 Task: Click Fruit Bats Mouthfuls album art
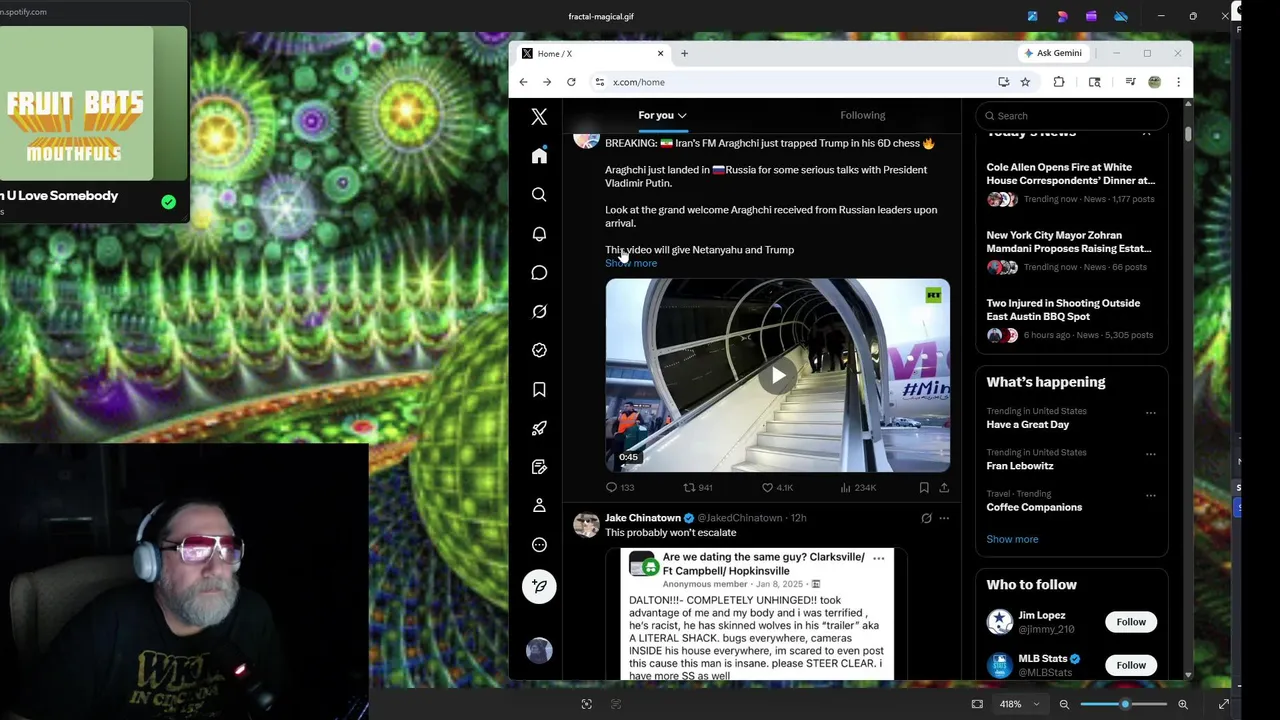(x=75, y=103)
